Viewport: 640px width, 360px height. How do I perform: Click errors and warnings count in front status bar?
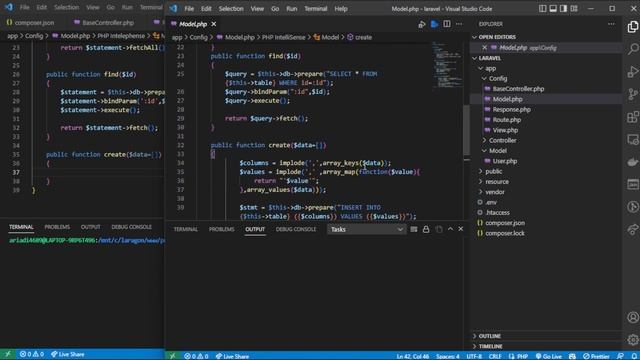pos(196,356)
